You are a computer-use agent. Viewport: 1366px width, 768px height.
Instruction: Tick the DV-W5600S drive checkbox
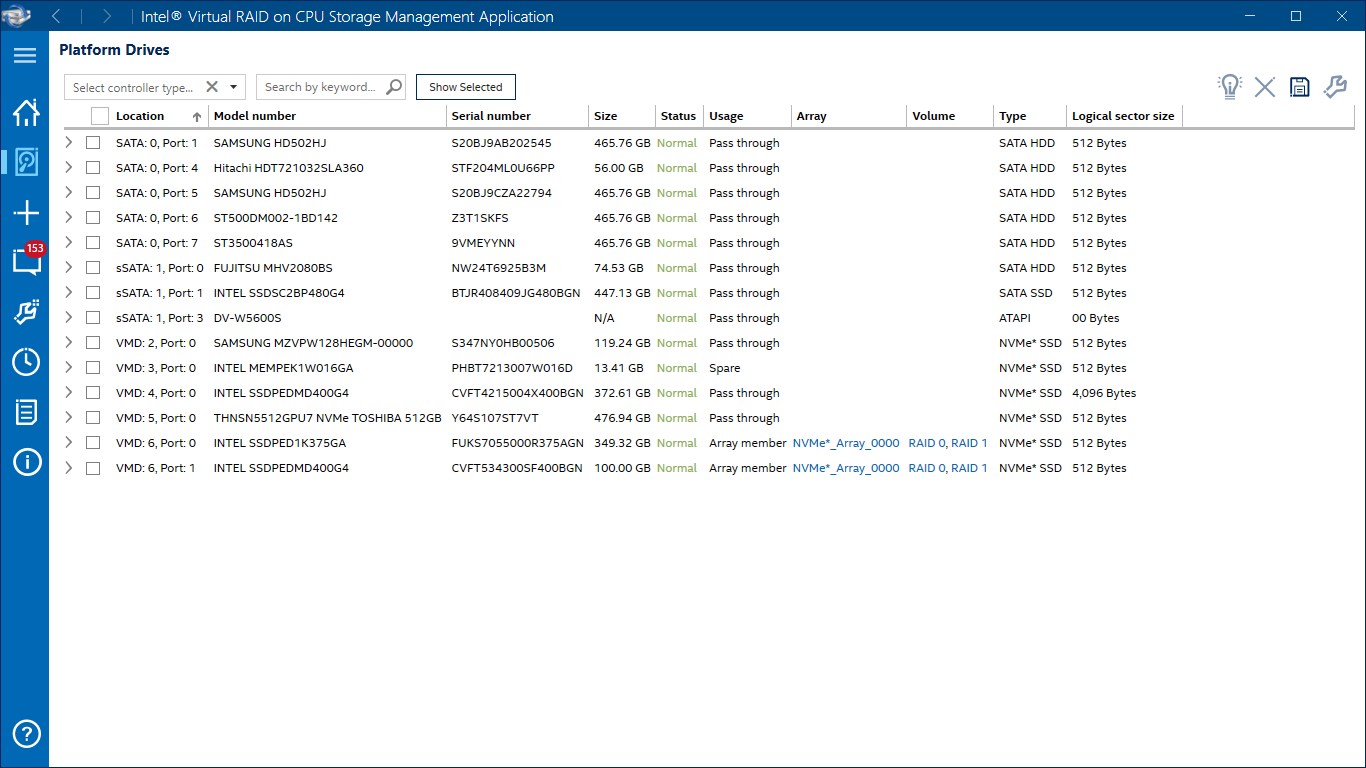[x=93, y=318]
